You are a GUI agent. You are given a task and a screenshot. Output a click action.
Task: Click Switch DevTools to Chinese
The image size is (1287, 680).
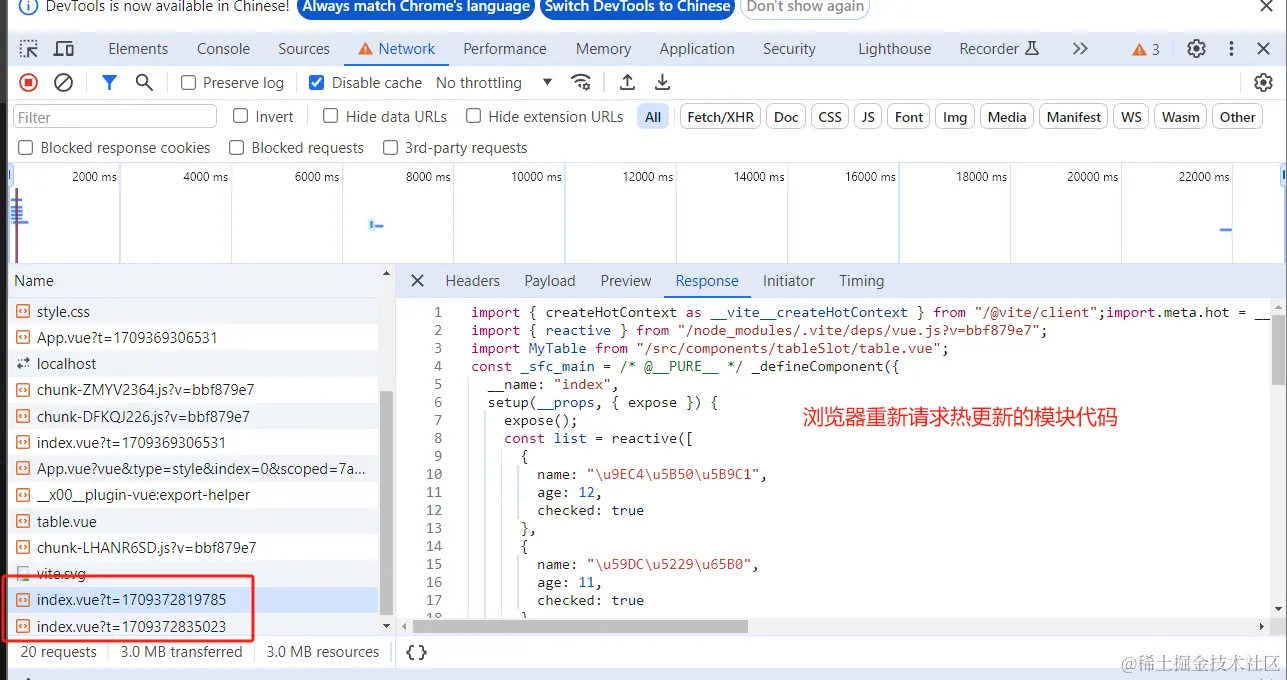tap(638, 7)
